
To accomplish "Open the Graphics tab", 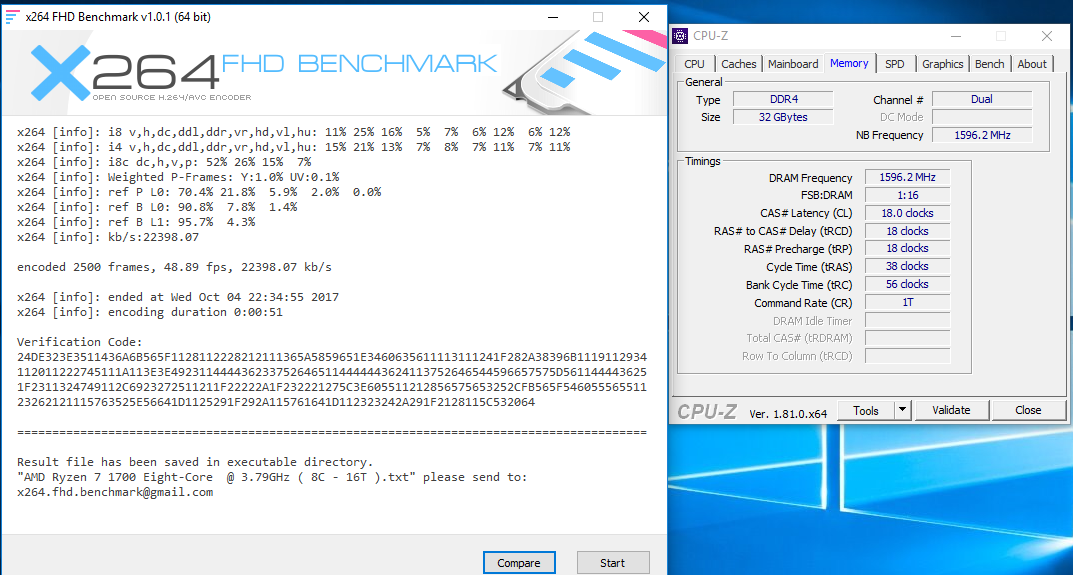I will 942,64.
